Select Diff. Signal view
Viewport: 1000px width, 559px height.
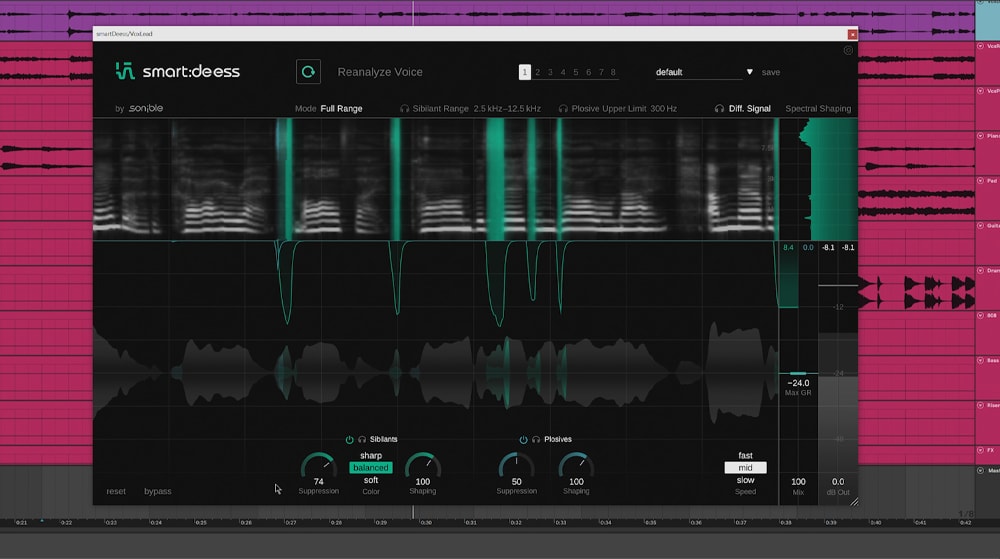pyautogui.click(x=749, y=109)
